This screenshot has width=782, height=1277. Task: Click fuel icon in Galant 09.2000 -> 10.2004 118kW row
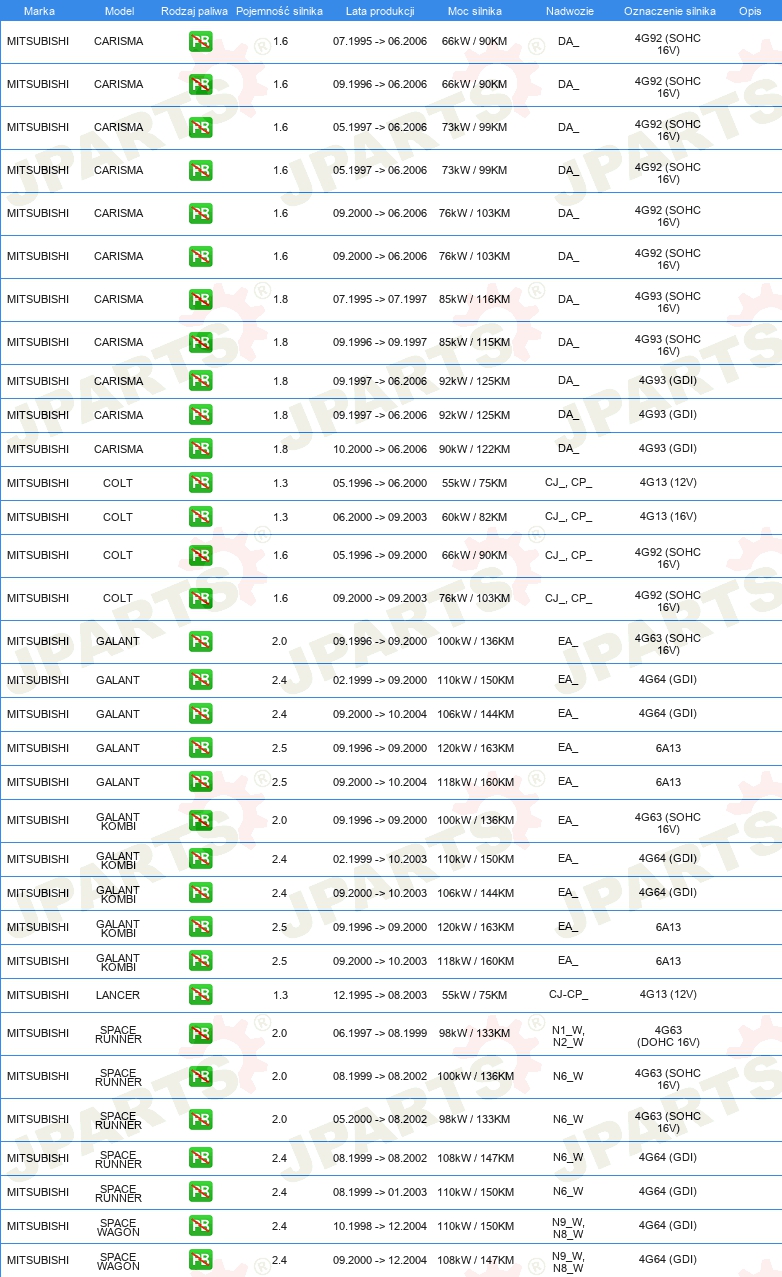[200, 782]
